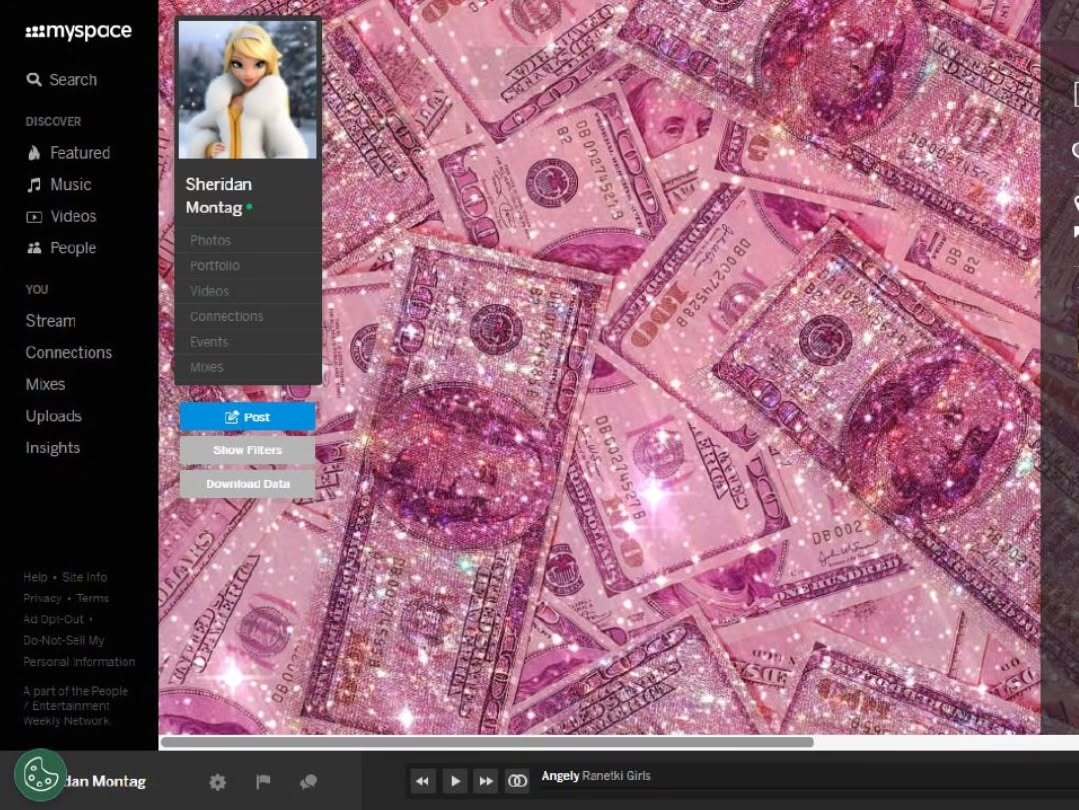Skip to previous track
This screenshot has height=810, width=1079.
pos(423,781)
